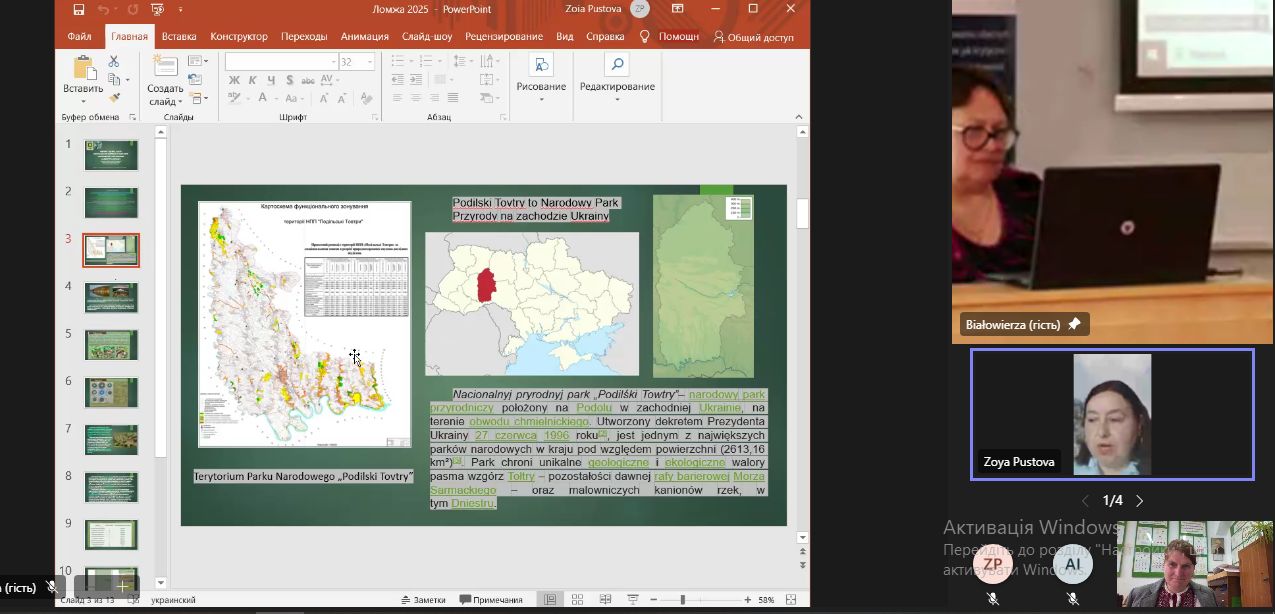Screen dimensions: 1275x614
Task: Open the font size dropdown showing 32
Action: [370, 62]
